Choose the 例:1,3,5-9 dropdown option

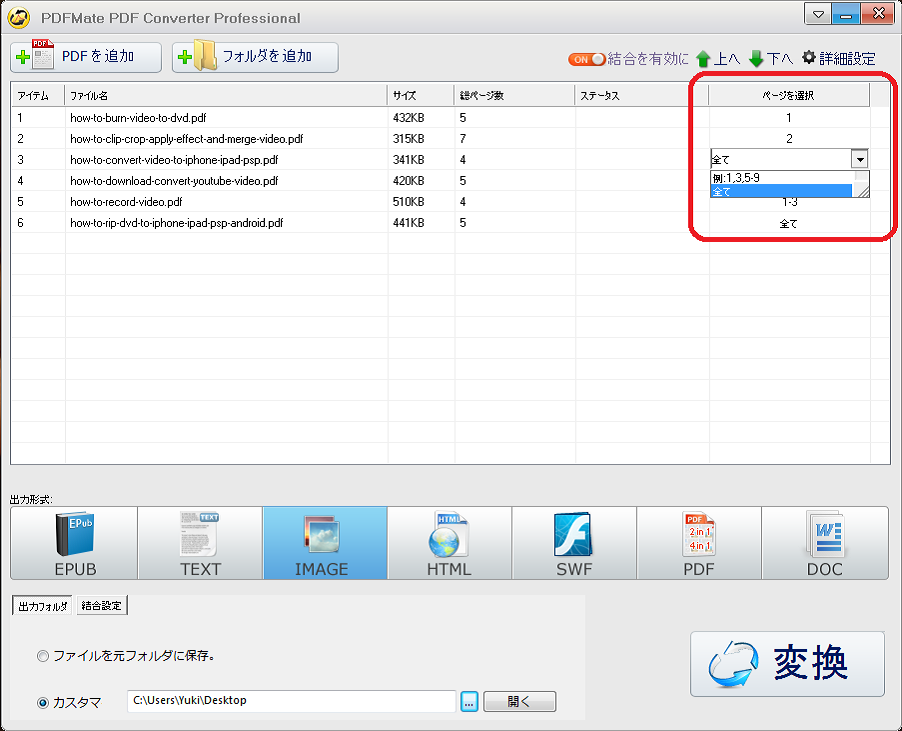(x=782, y=178)
